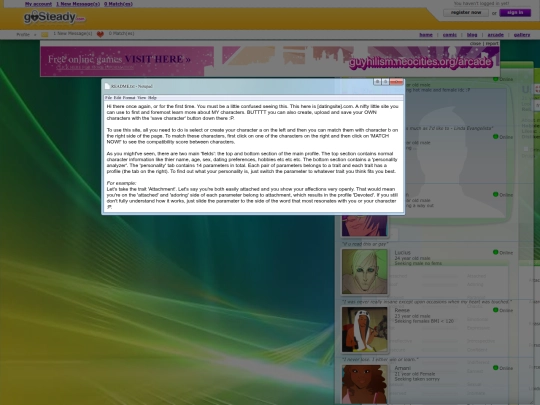Image resolution: width=540 pixels, height=405 pixels.
Task: Click the 'My account' link at top
Action: (38, 4)
